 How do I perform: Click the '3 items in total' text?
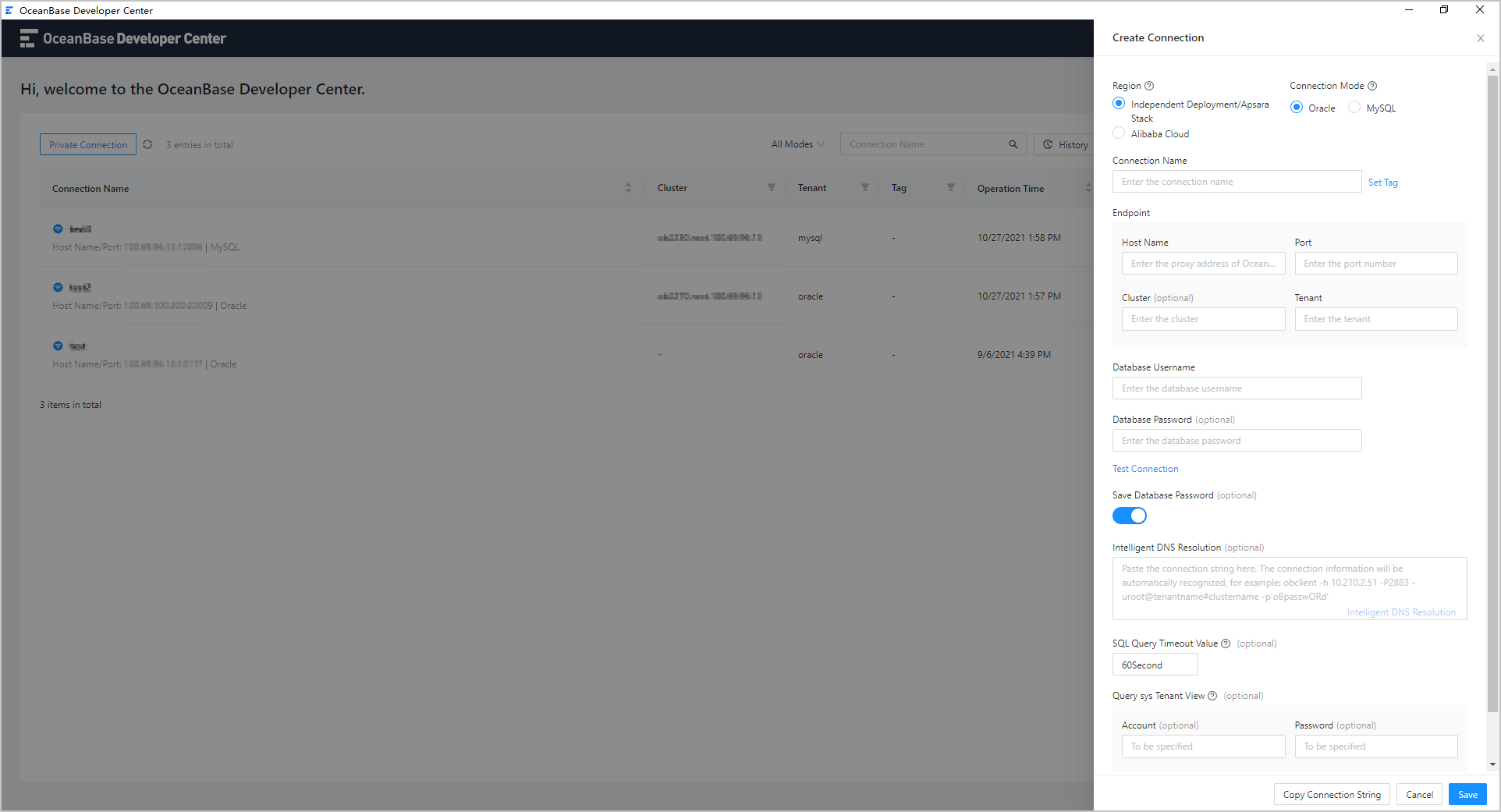70,405
